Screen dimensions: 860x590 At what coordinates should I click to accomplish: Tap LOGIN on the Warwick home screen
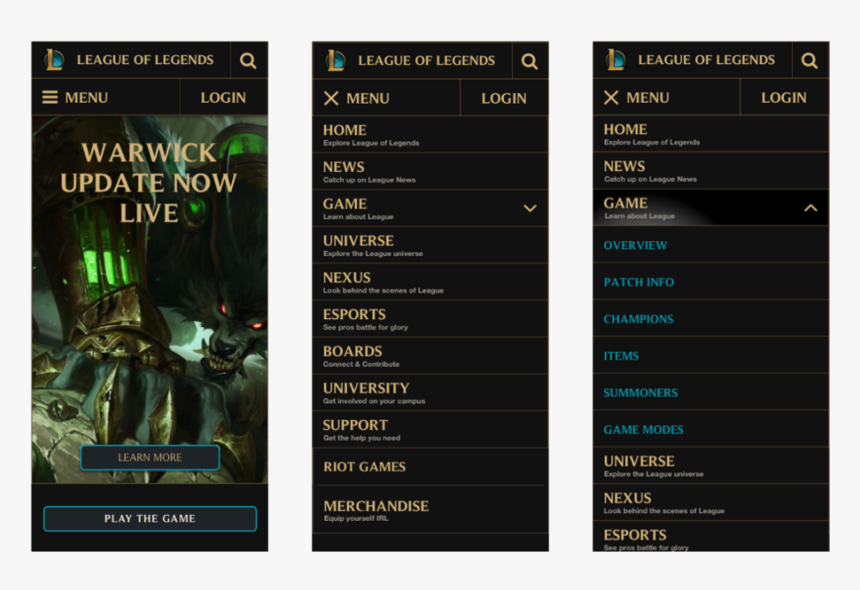pos(223,98)
